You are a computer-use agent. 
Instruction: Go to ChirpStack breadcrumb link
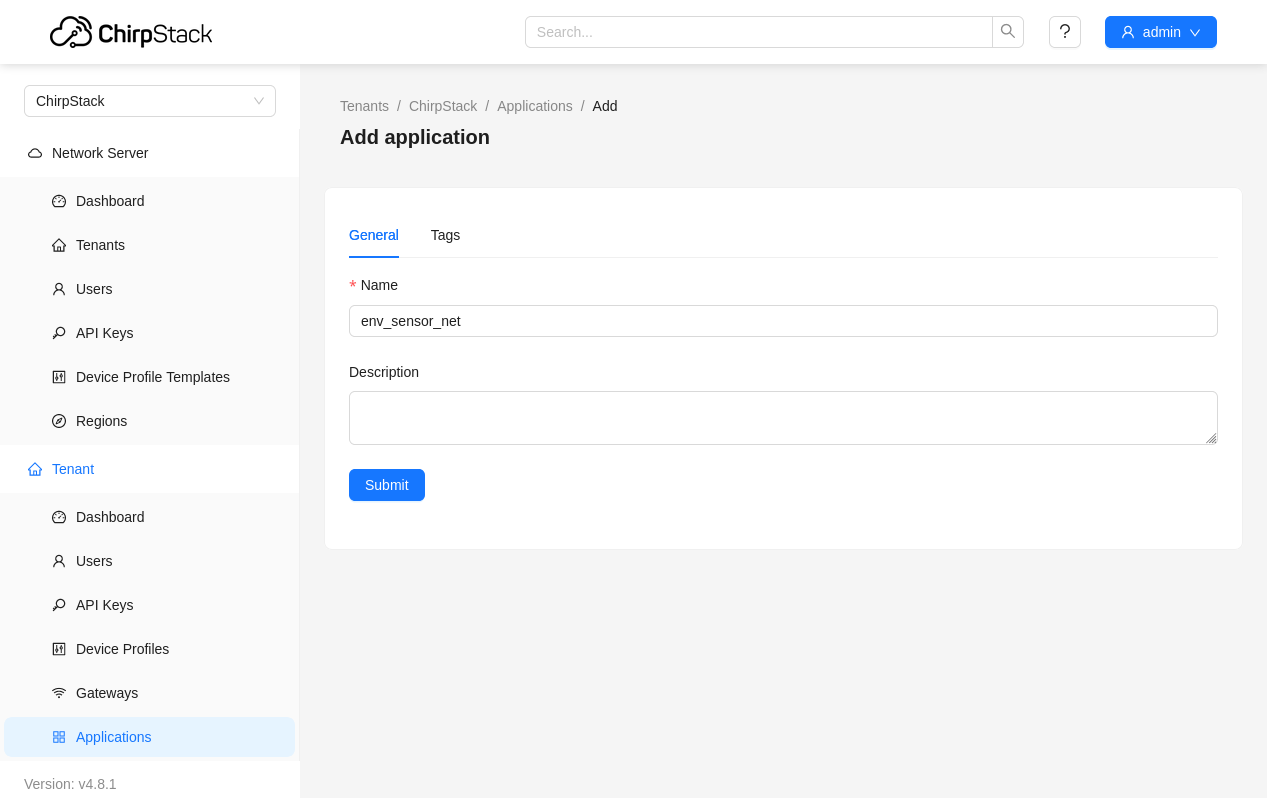pos(443,106)
